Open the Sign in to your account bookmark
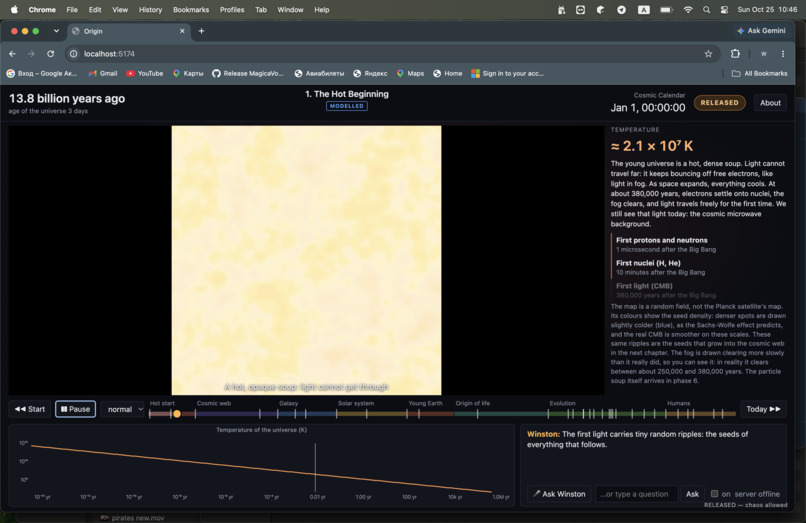Image resolution: width=806 pixels, height=523 pixels. [508, 74]
